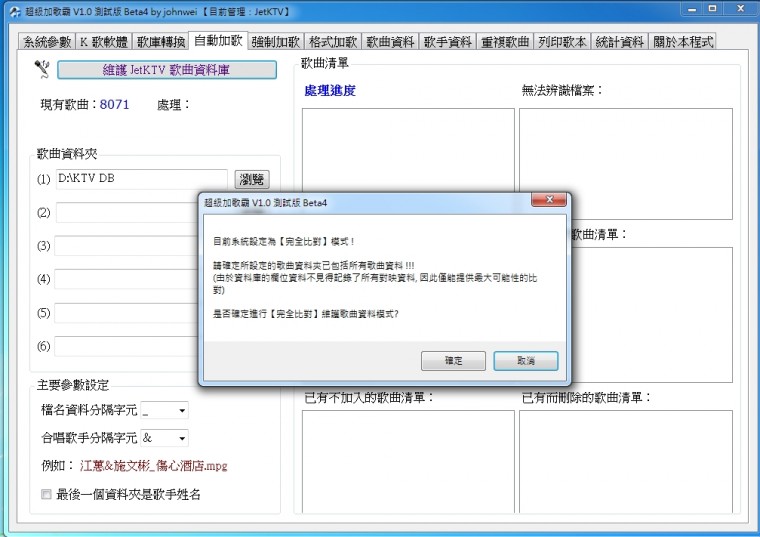The height and width of the screenshot is (537, 760).
Task: Click the song count value 8071
Action: coord(114,105)
